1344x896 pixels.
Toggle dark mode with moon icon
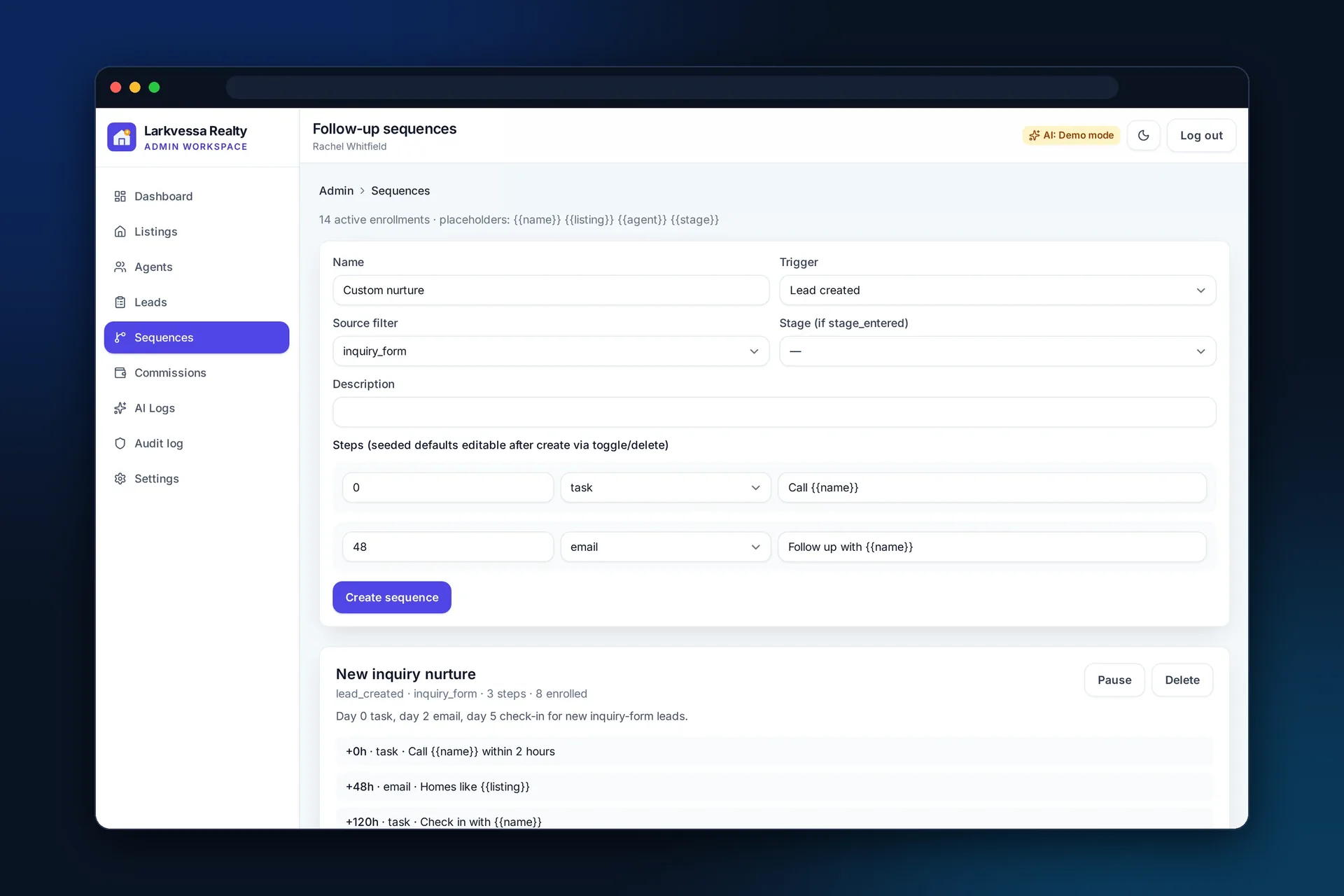1144,136
